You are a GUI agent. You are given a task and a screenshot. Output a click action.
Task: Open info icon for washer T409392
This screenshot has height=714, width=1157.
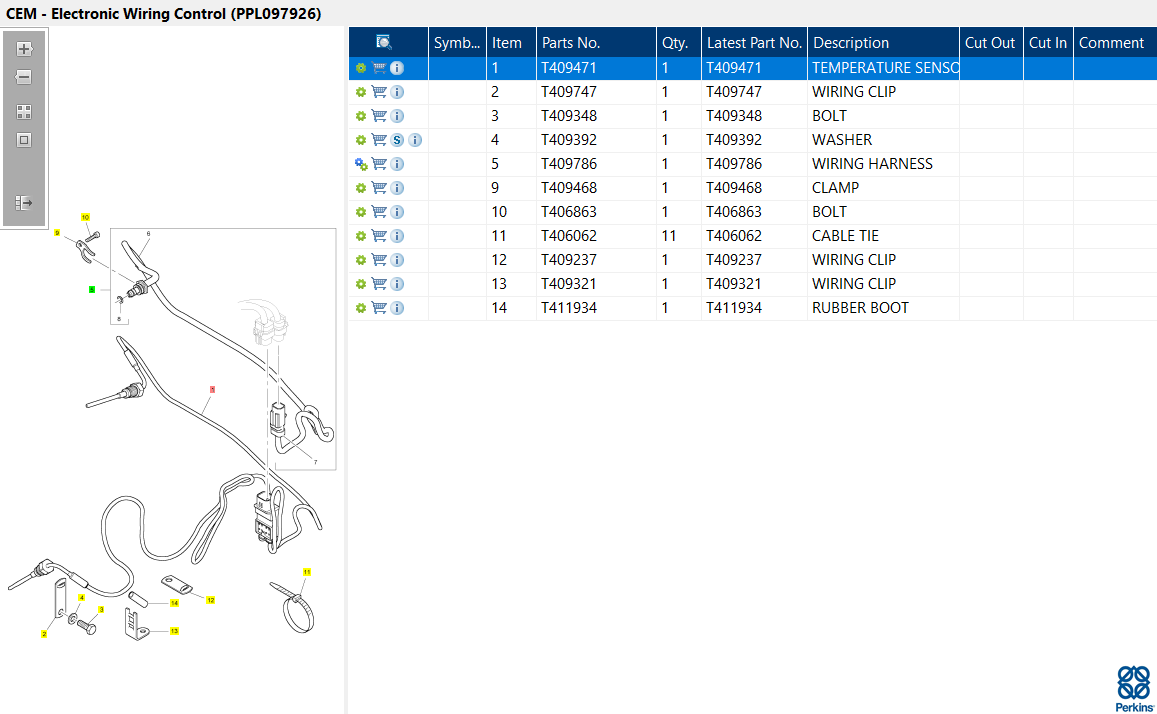point(415,140)
